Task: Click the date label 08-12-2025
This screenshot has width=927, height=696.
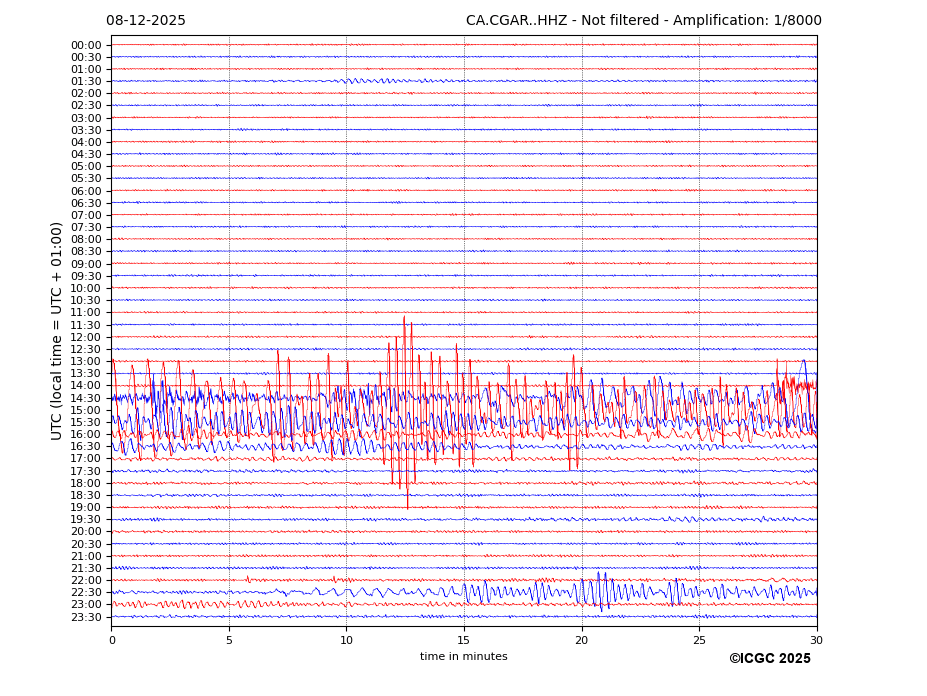Action: click(x=146, y=21)
